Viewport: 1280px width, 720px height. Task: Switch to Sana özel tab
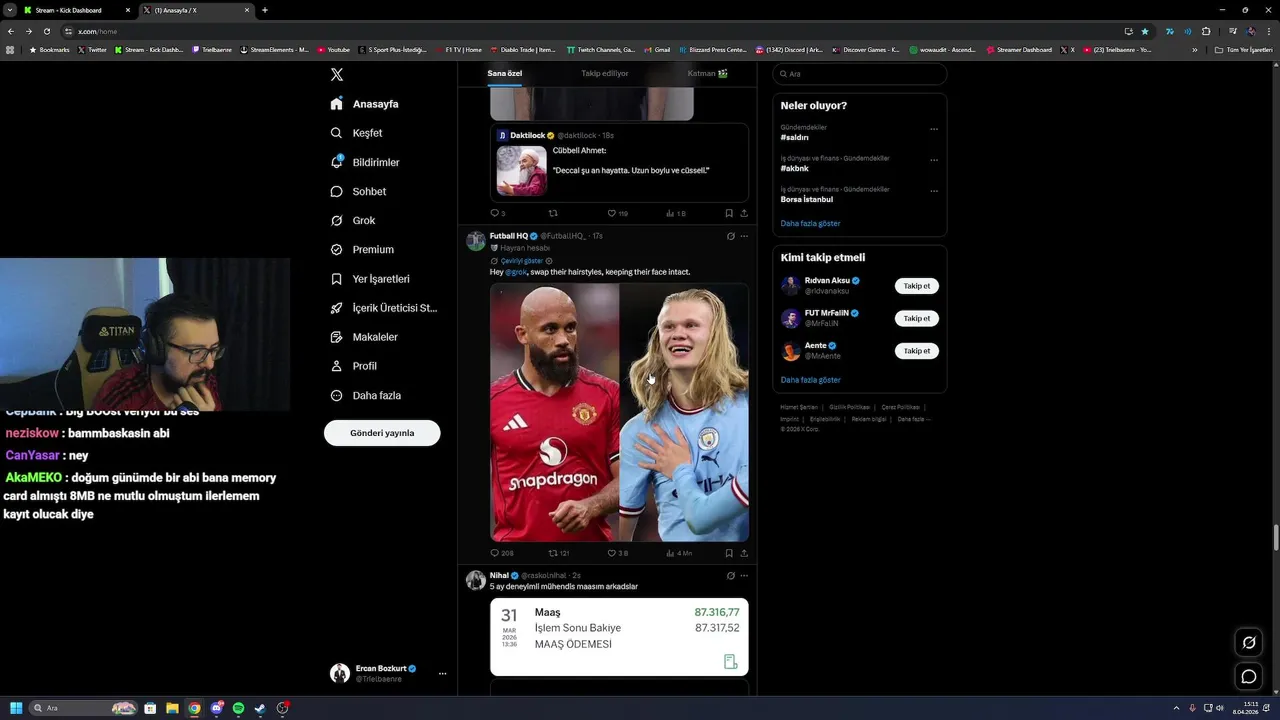504,73
